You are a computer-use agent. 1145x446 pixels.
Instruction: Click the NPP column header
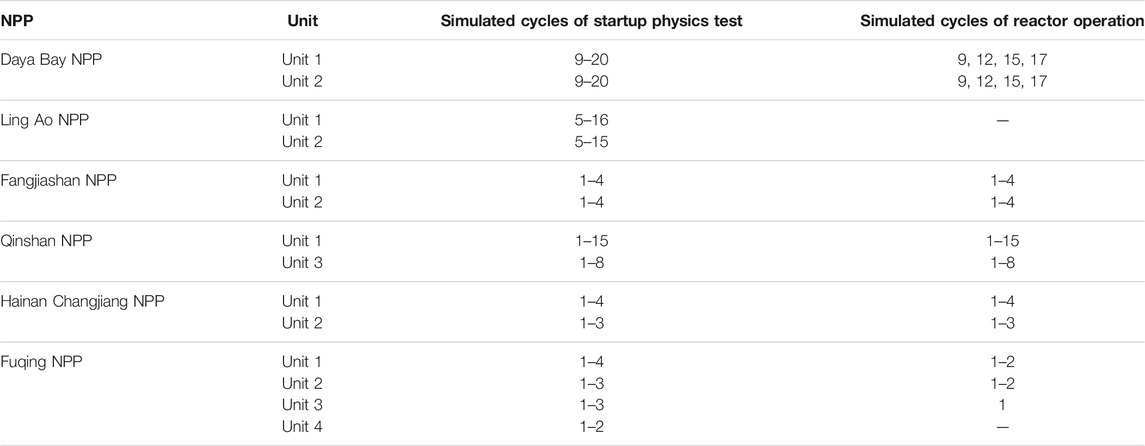point(16,21)
